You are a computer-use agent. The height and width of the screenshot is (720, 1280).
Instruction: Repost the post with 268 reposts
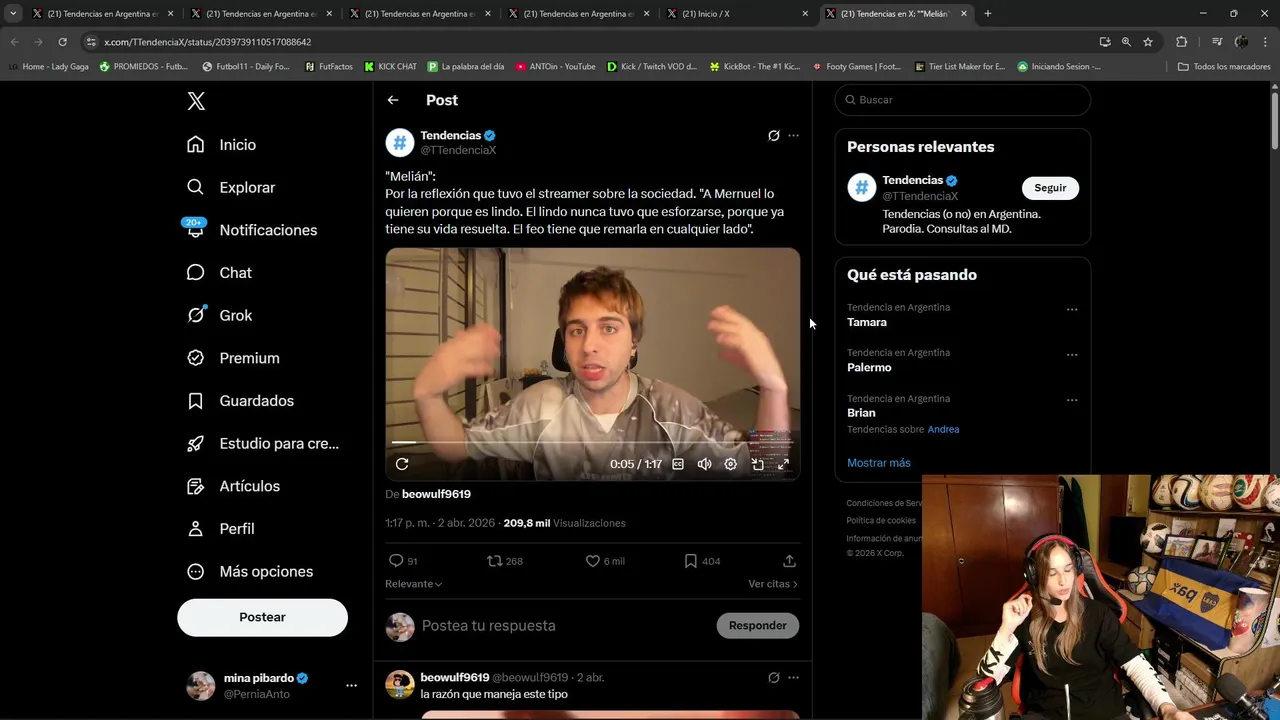click(504, 561)
